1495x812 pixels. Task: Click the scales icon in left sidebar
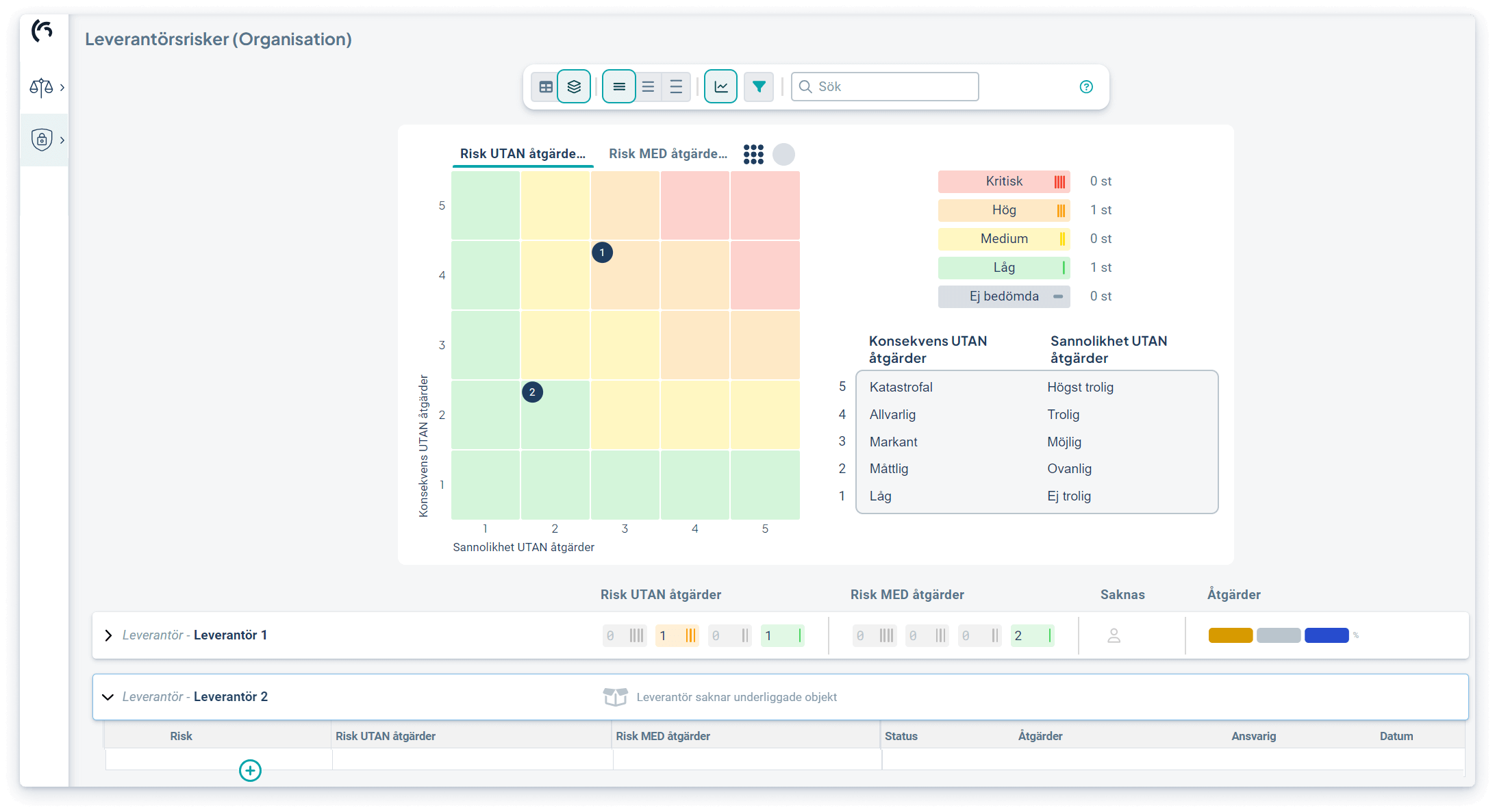41,88
